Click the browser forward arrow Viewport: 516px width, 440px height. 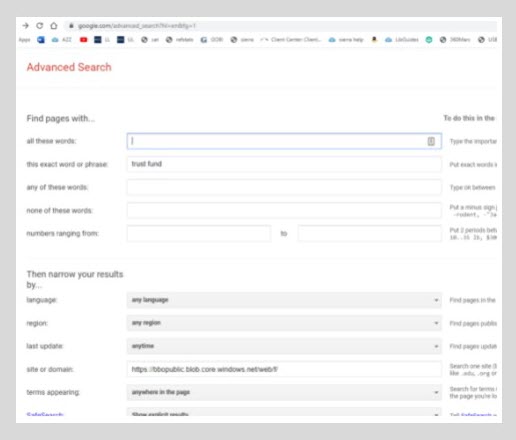pyautogui.click(x=25, y=26)
